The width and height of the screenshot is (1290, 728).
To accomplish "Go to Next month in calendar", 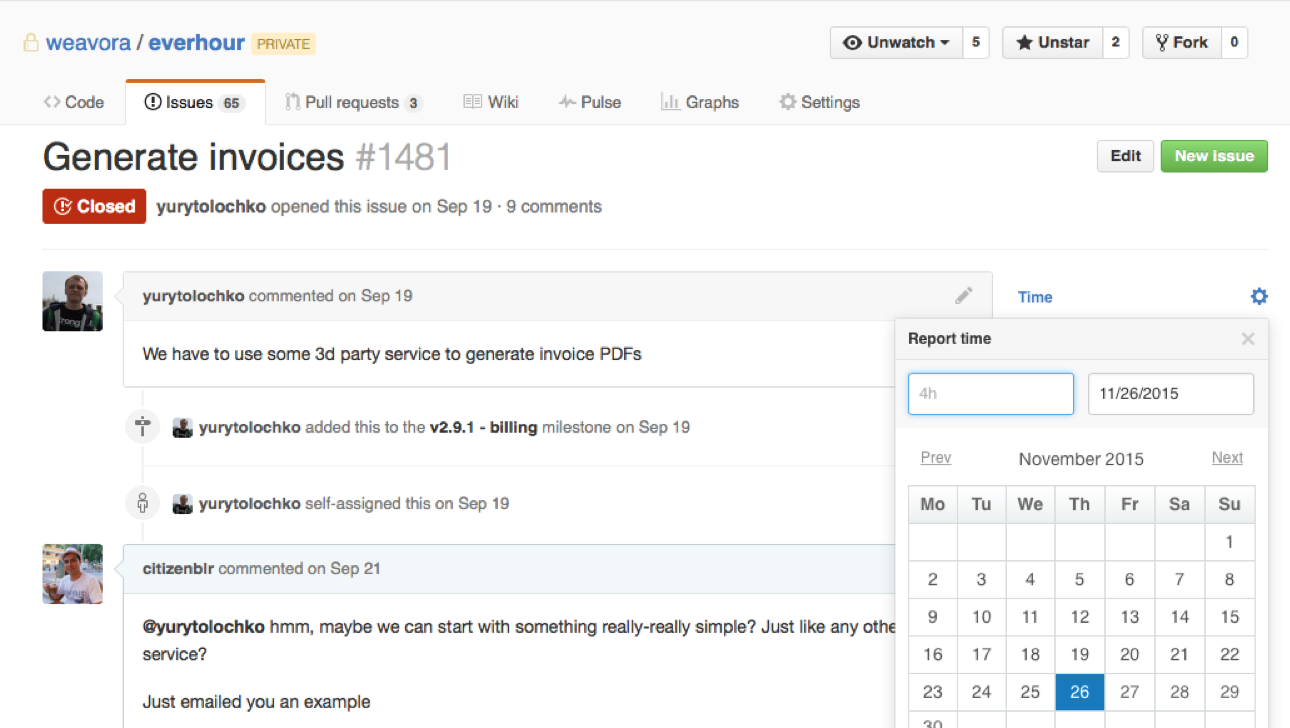I will click(x=1227, y=458).
